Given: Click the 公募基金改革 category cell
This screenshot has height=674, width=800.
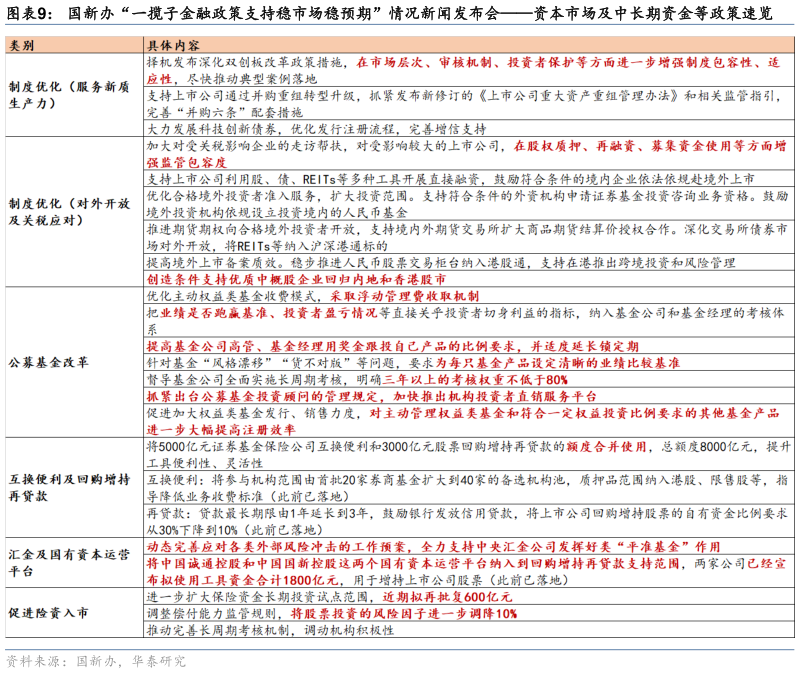Looking at the screenshot, I should click(x=47, y=361).
